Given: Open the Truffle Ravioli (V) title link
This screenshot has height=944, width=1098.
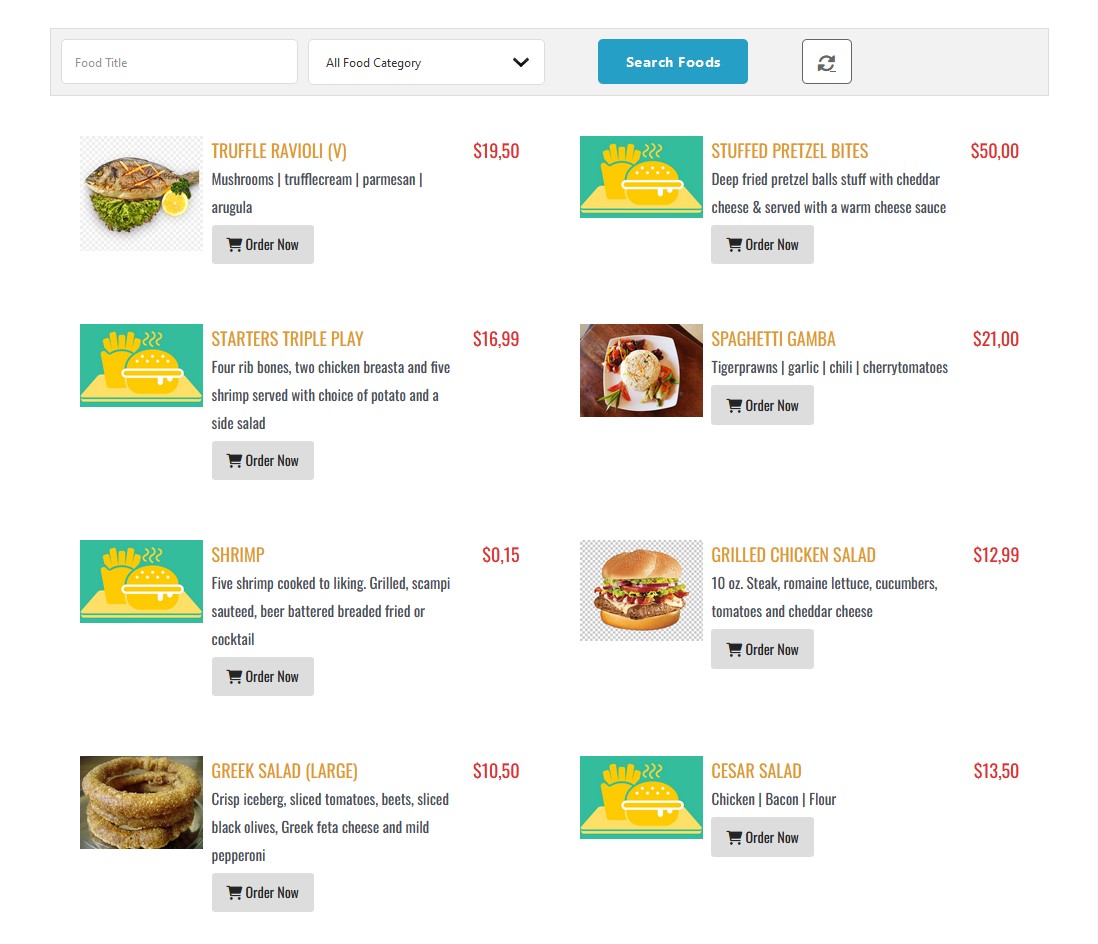Looking at the screenshot, I should coord(279,151).
